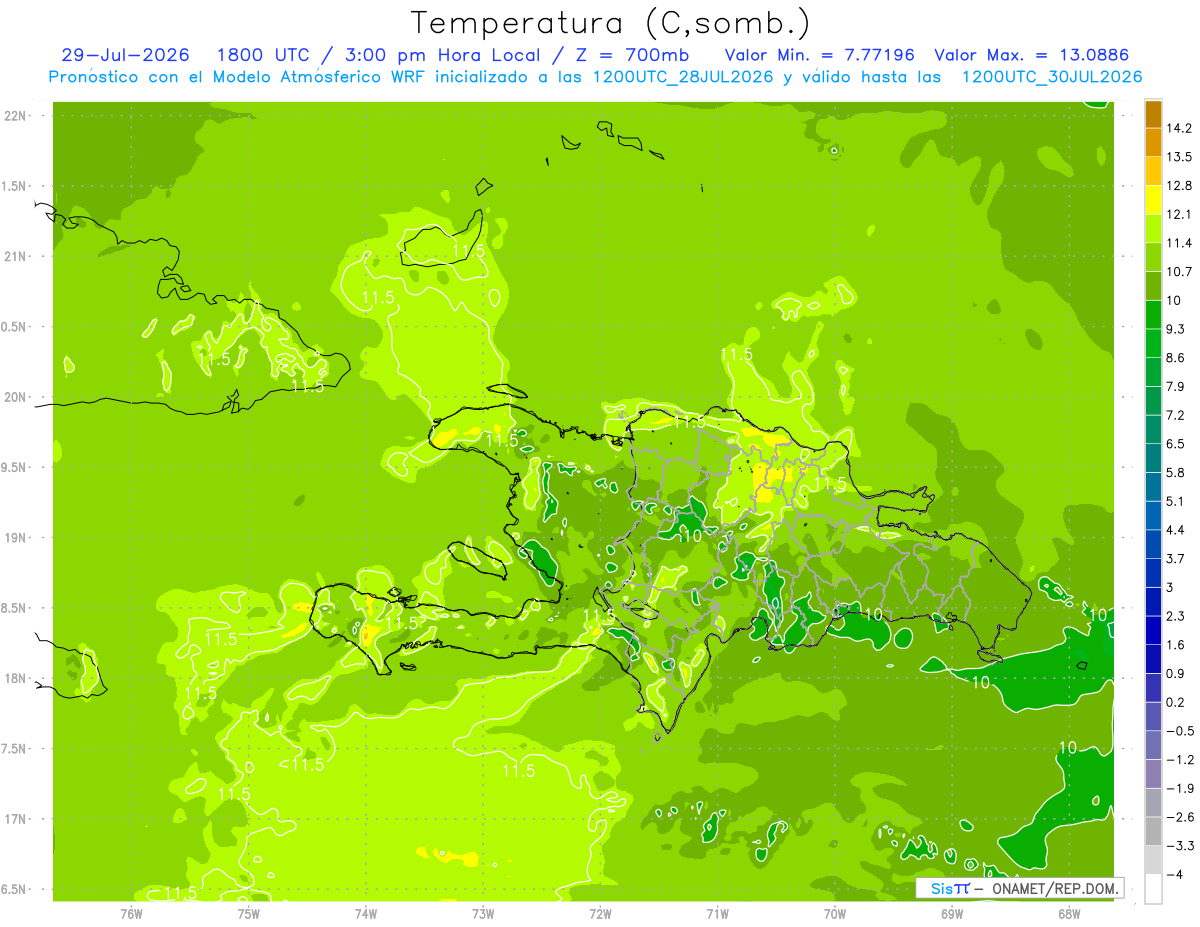Click the '1200UTC_30JUL2026' validity end time
This screenshot has width=1200, height=927.
click(1051, 77)
